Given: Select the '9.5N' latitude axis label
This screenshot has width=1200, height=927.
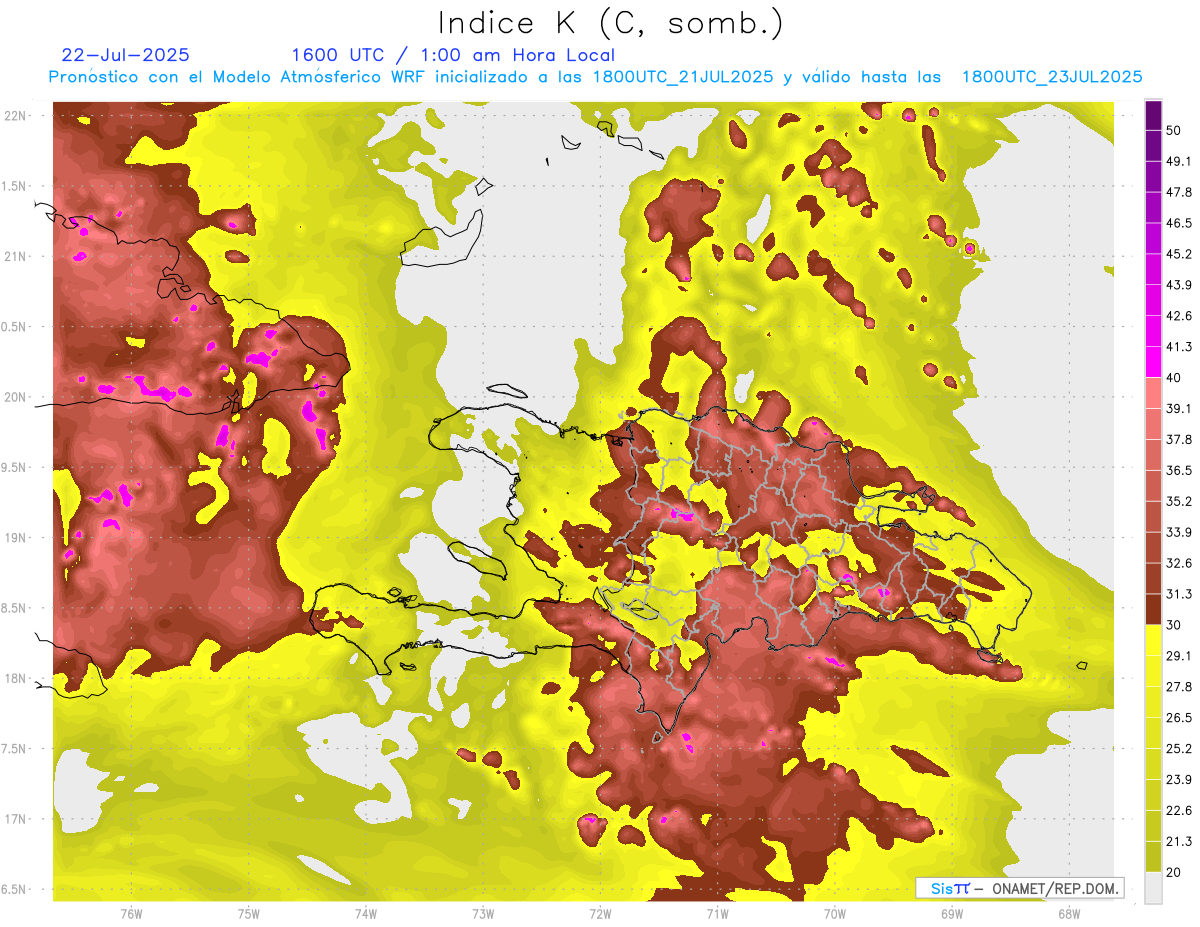Looking at the screenshot, I should point(13,467).
